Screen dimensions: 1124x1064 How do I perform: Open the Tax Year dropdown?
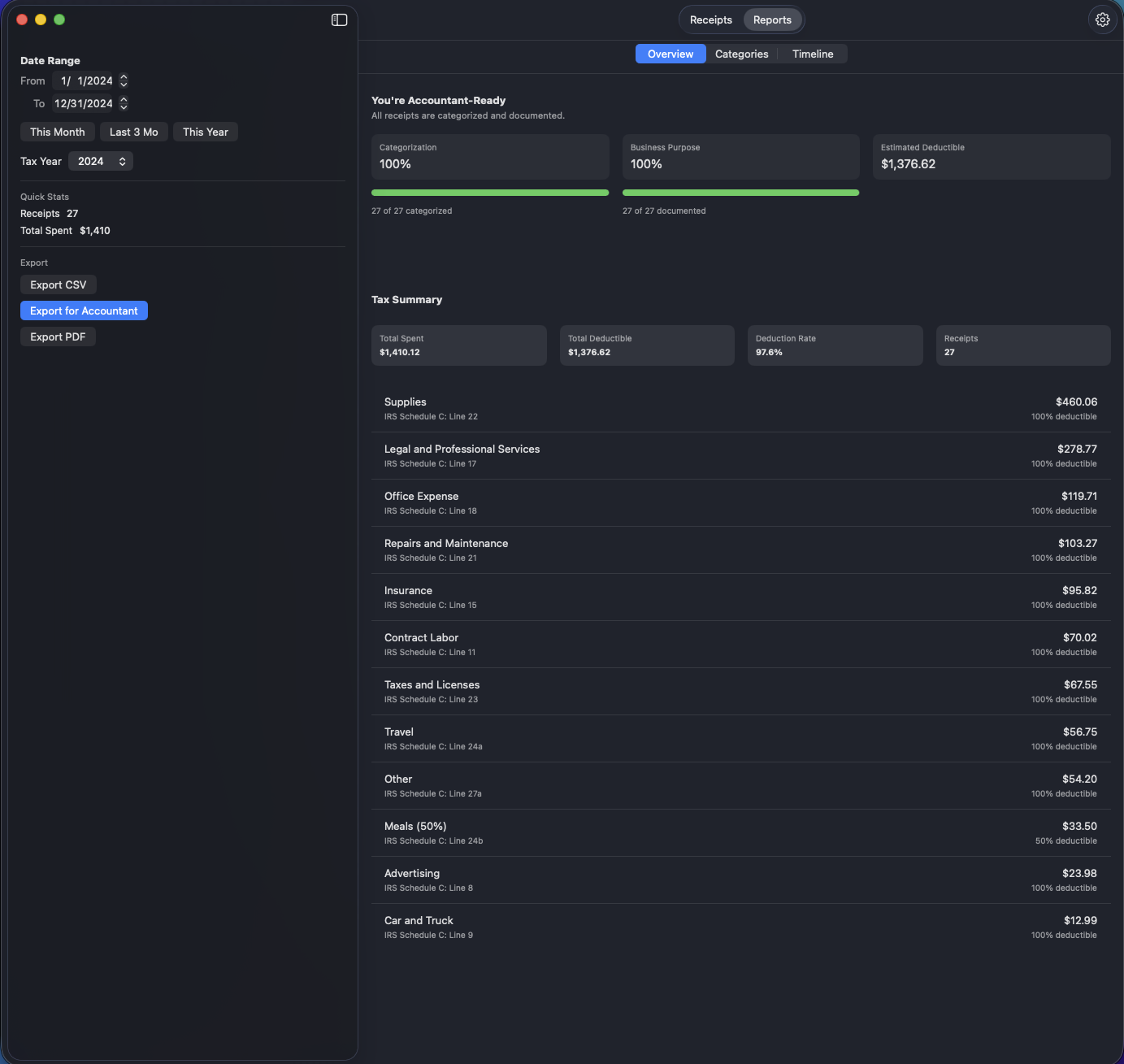click(101, 161)
